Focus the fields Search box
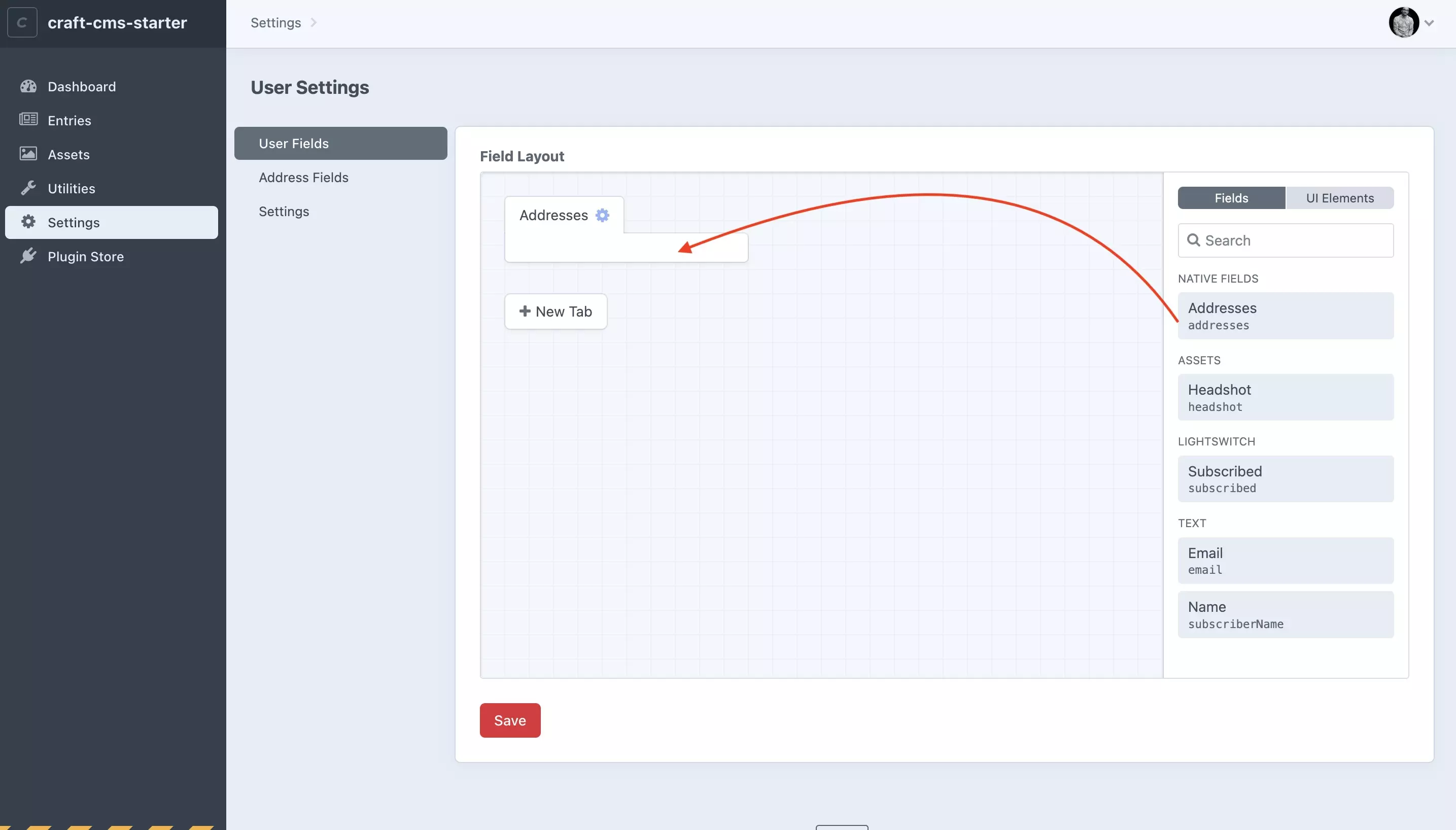The width and height of the screenshot is (1456, 830). 1286,240
